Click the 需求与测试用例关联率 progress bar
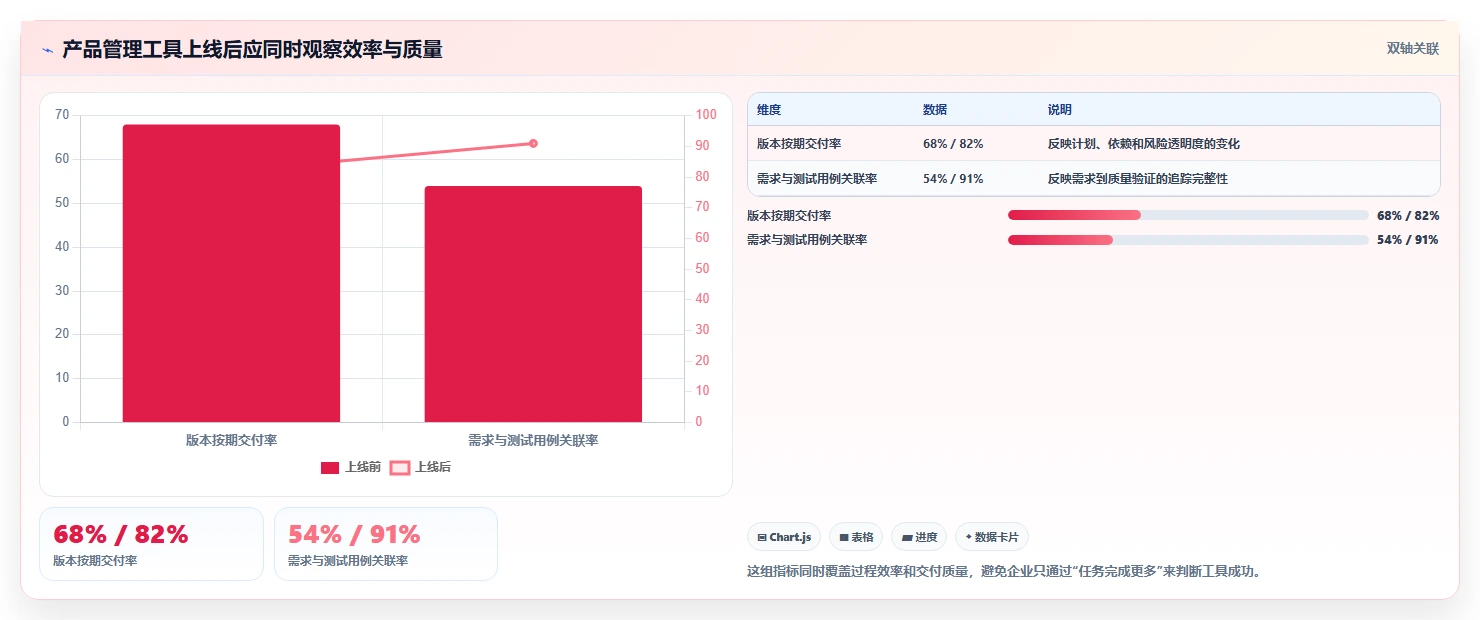Image resolution: width=1480 pixels, height=620 pixels. pyautogui.click(x=1188, y=240)
